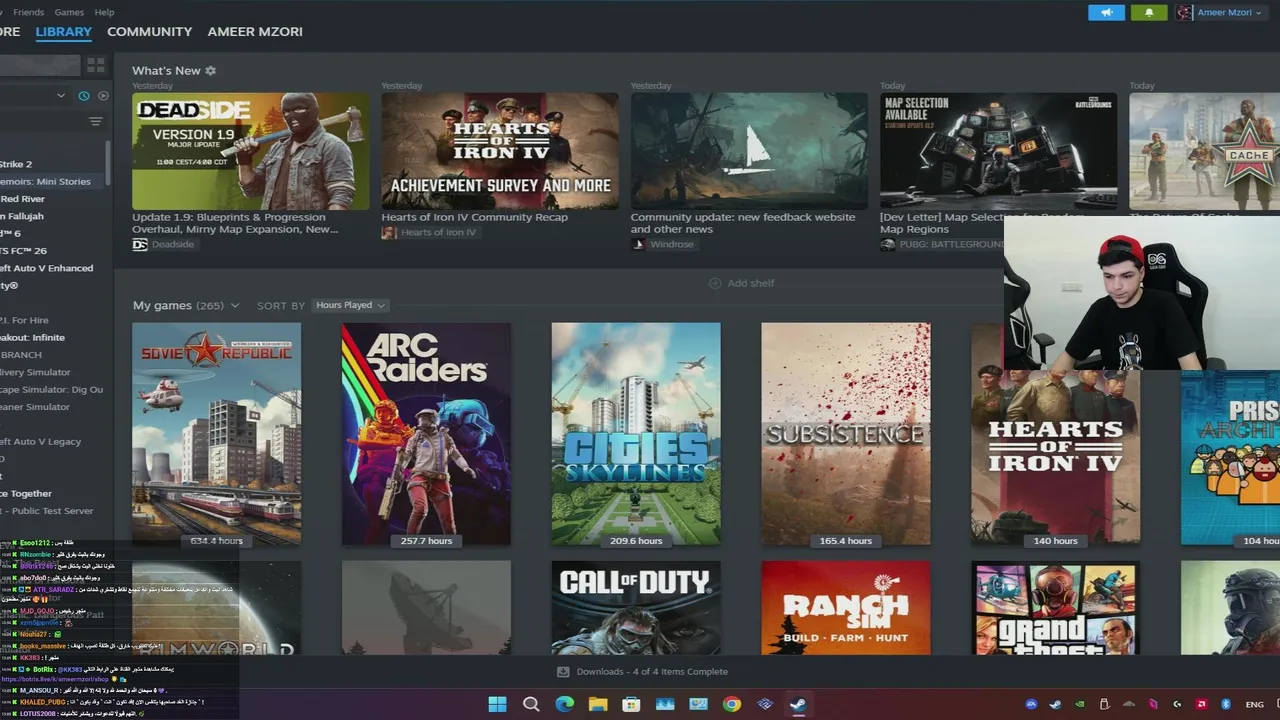Click the Downloads icon in bottom bar
This screenshot has width=1280, height=720.
coord(563,672)
